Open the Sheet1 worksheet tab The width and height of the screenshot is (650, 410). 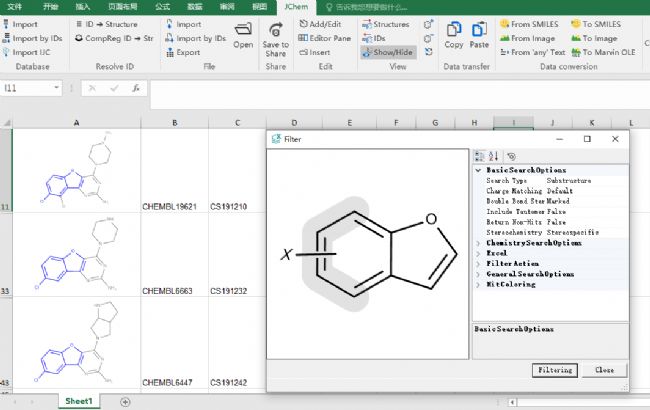click(79, 401)
